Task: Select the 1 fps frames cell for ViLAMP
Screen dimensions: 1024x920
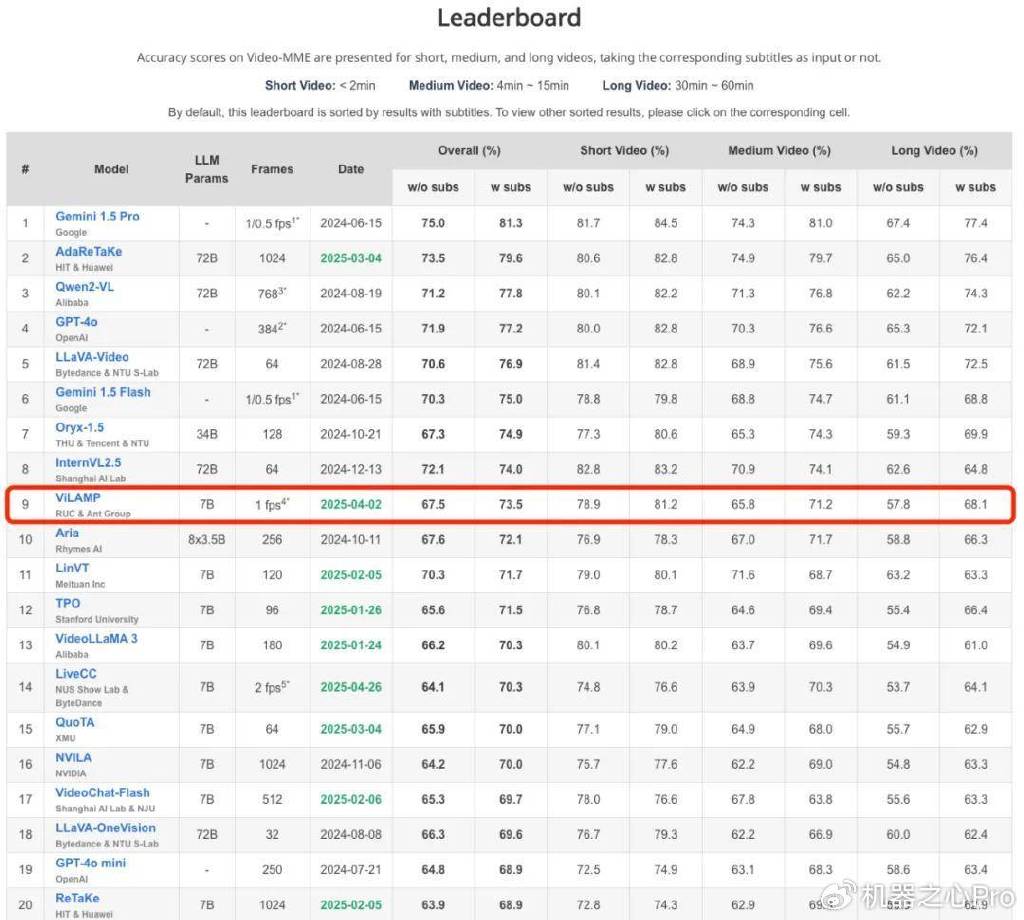Action: tap(272, 504)
